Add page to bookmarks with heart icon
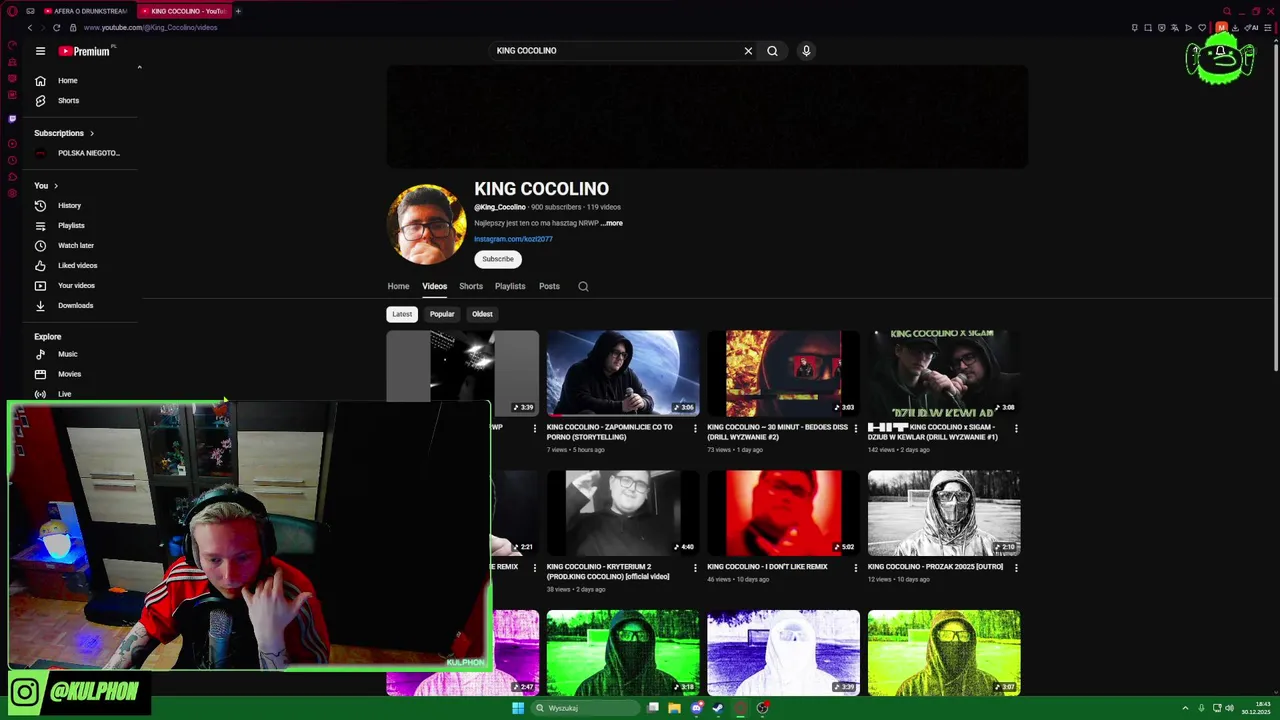 1202,28
